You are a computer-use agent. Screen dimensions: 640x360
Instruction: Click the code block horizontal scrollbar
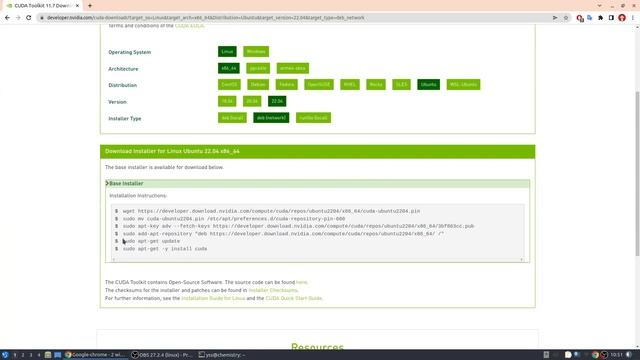pyautogui.click(x=318, y=260)
